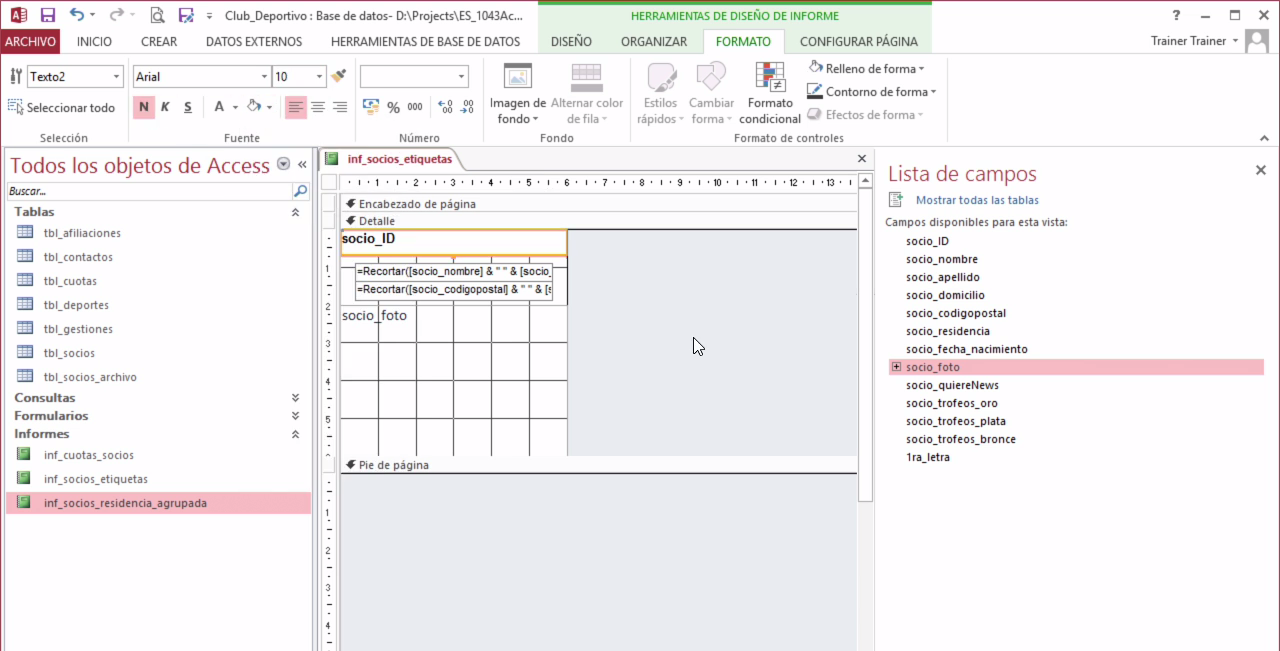Open Estilos rápidos gallery

coord(660,93)
